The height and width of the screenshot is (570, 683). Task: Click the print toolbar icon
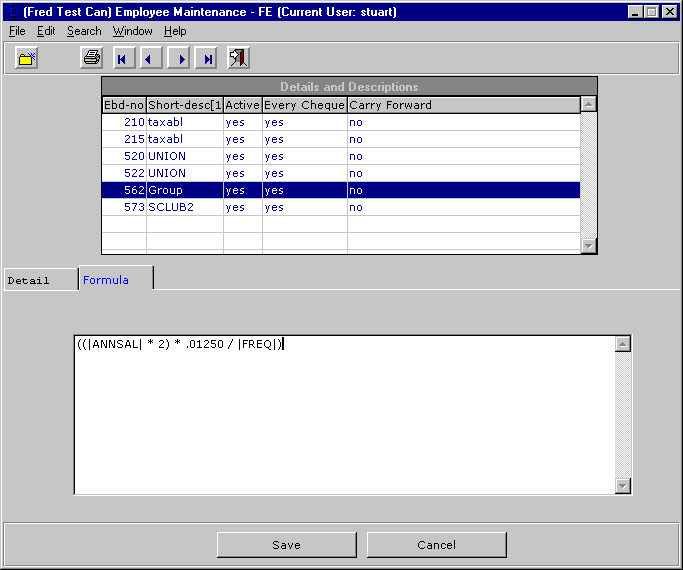[x=92, y=58]
